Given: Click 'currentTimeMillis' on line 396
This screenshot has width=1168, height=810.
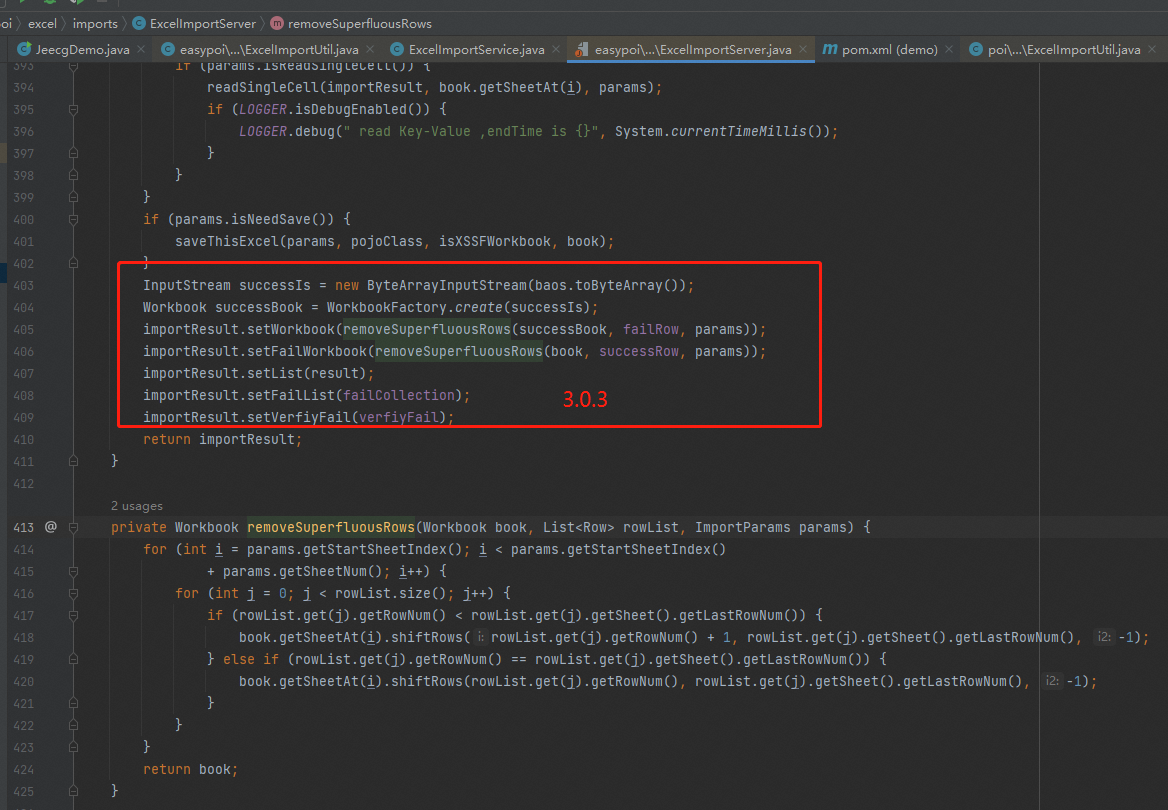Looking at the screenshot, I should point(739,131).
